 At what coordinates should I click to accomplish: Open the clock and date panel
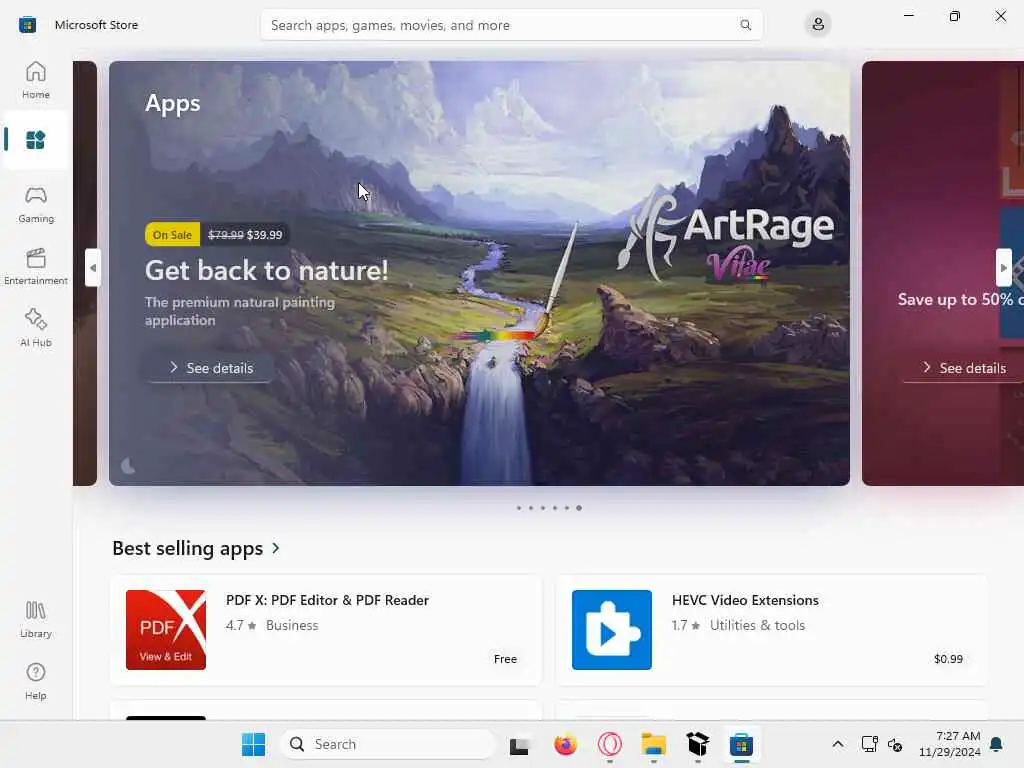click(950, 744)
